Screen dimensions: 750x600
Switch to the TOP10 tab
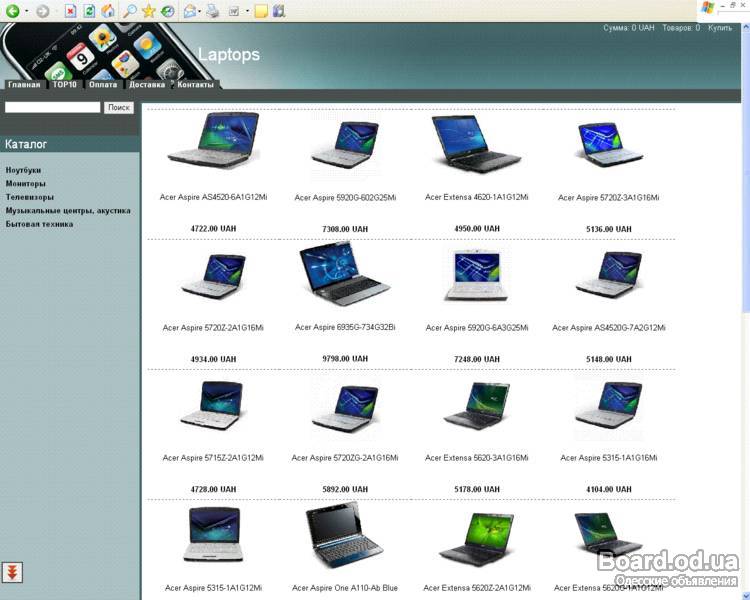pos(64,85)
